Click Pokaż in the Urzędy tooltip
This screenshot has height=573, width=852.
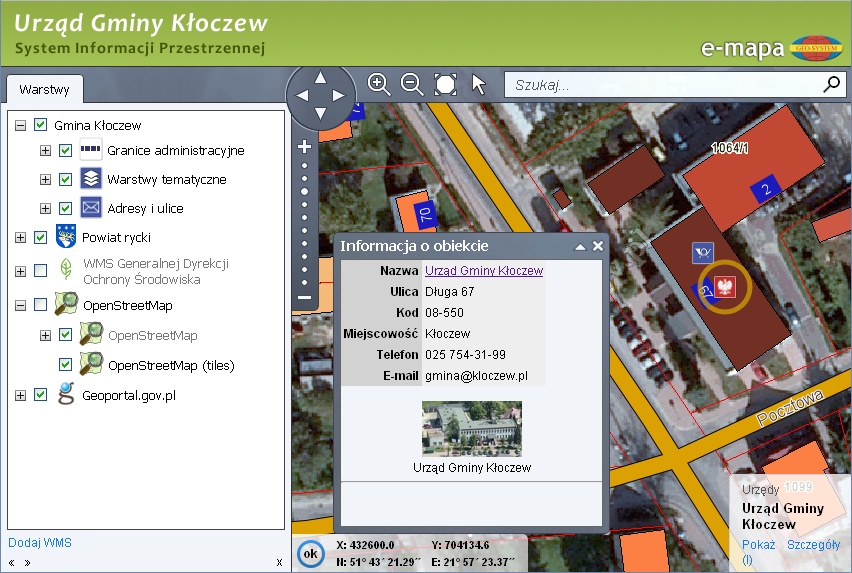[x=759, y=545]
